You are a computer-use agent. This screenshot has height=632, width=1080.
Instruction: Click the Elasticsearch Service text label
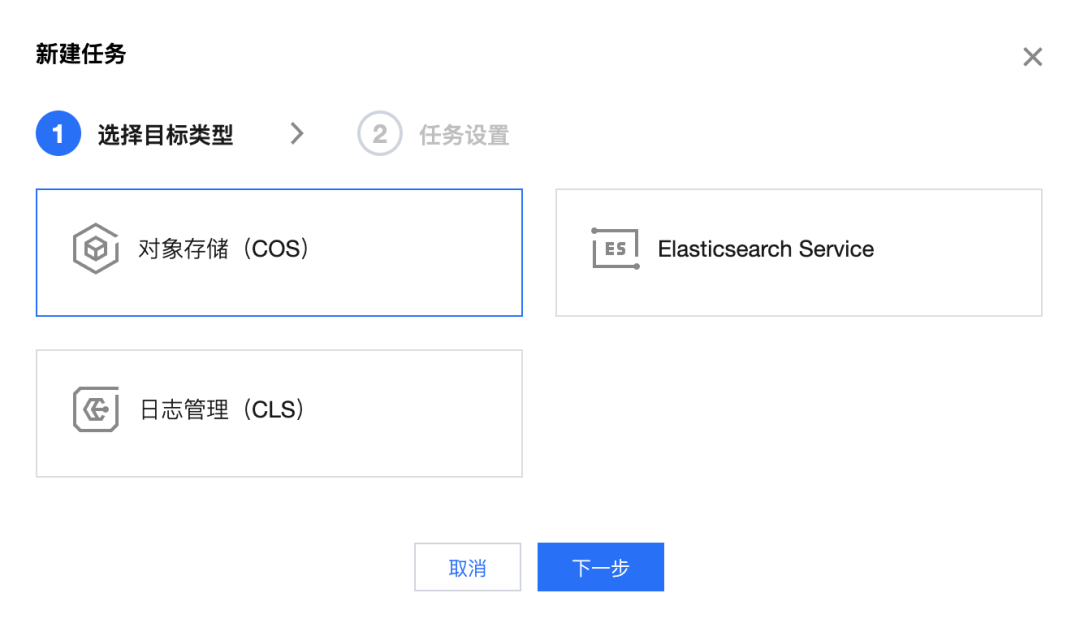tap(765, 249)
